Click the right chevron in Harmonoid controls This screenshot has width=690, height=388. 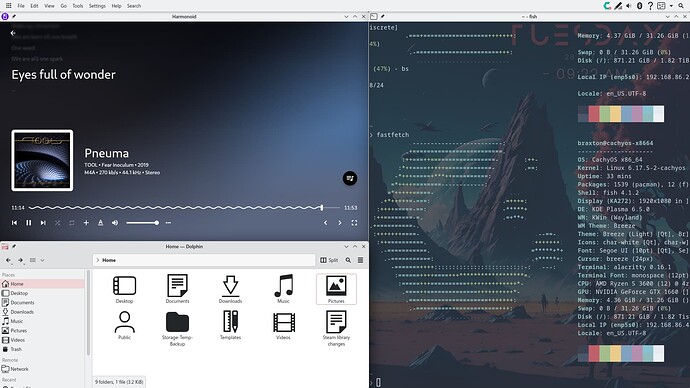(340, 223)
